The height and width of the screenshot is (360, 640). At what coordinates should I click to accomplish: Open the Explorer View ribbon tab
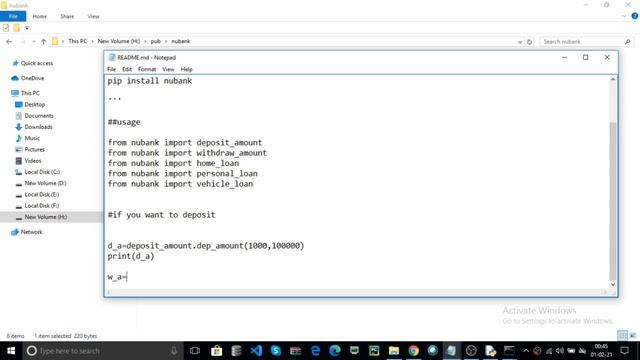pos(93,16)
